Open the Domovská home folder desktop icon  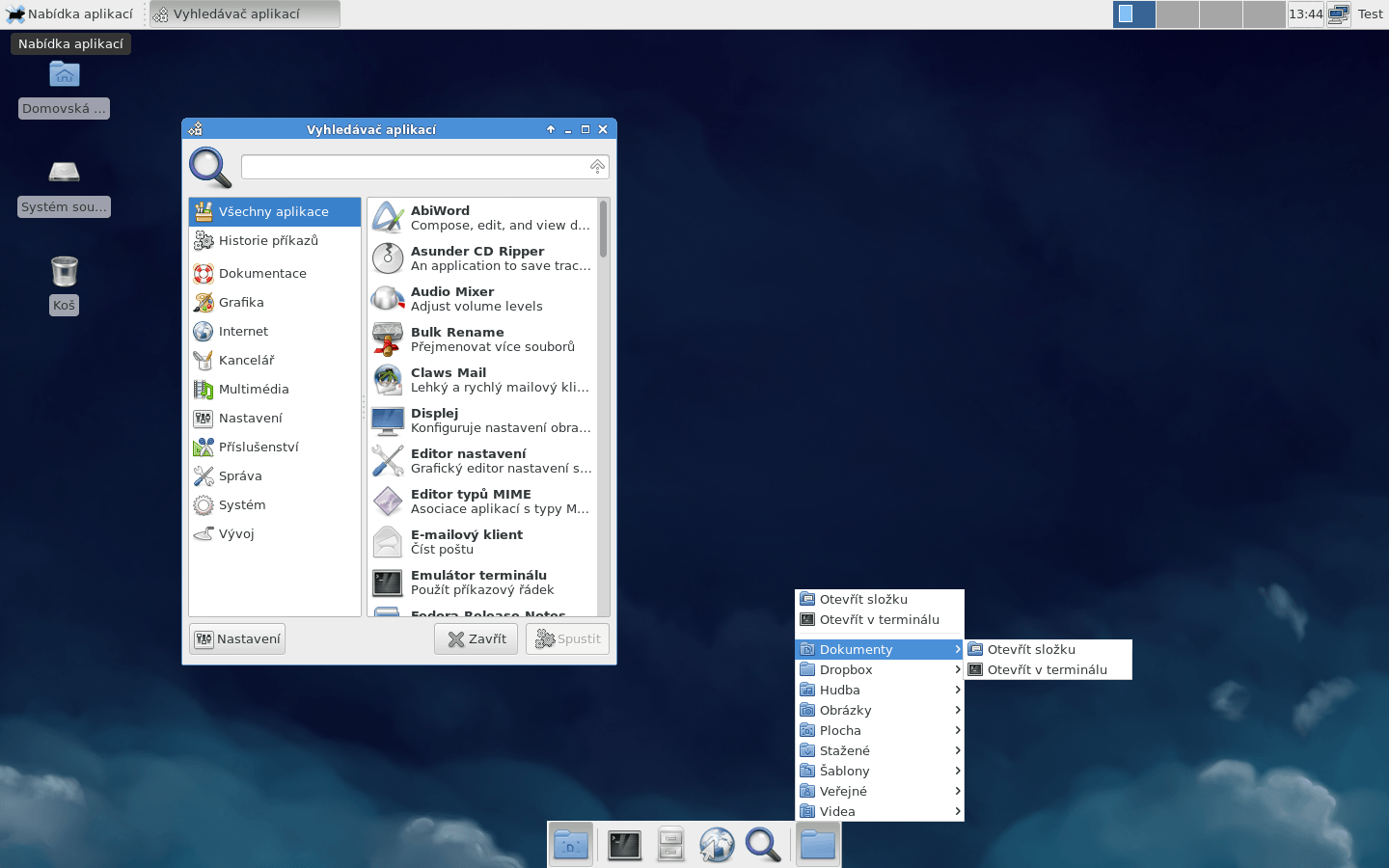64,75
